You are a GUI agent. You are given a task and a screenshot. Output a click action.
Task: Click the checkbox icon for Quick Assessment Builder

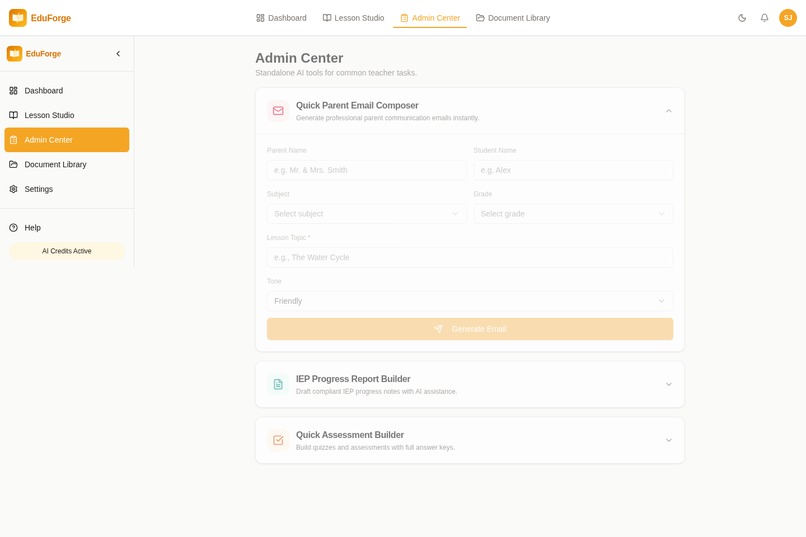coord(278,440)
